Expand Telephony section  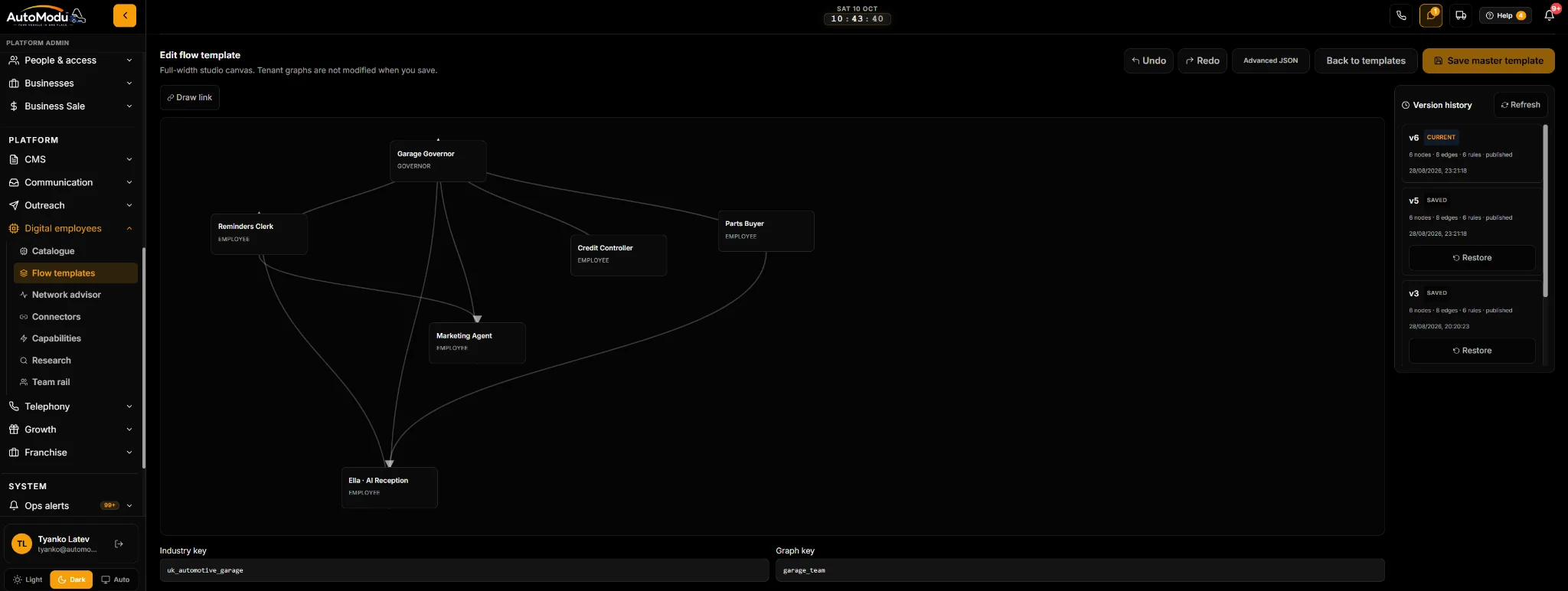click(x=70, y=407)
